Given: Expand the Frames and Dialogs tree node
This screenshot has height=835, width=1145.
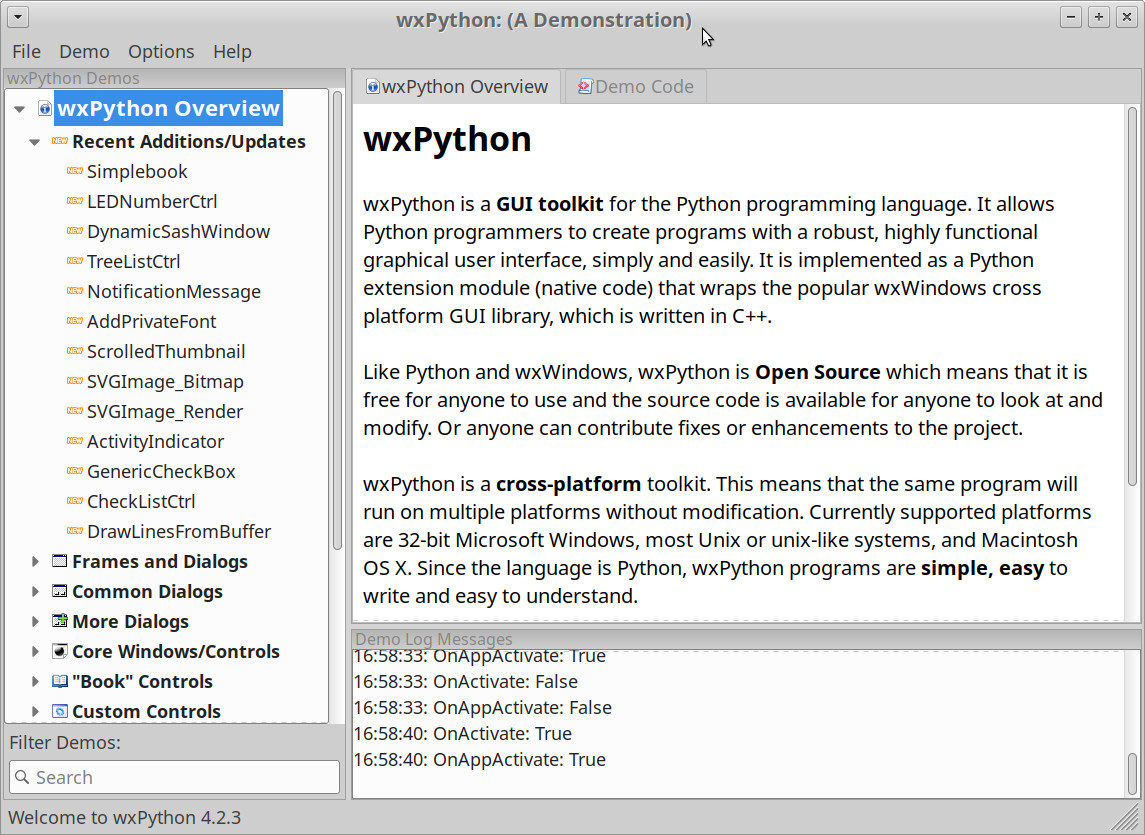Looking at the screenshot, I should coord(36,562).
